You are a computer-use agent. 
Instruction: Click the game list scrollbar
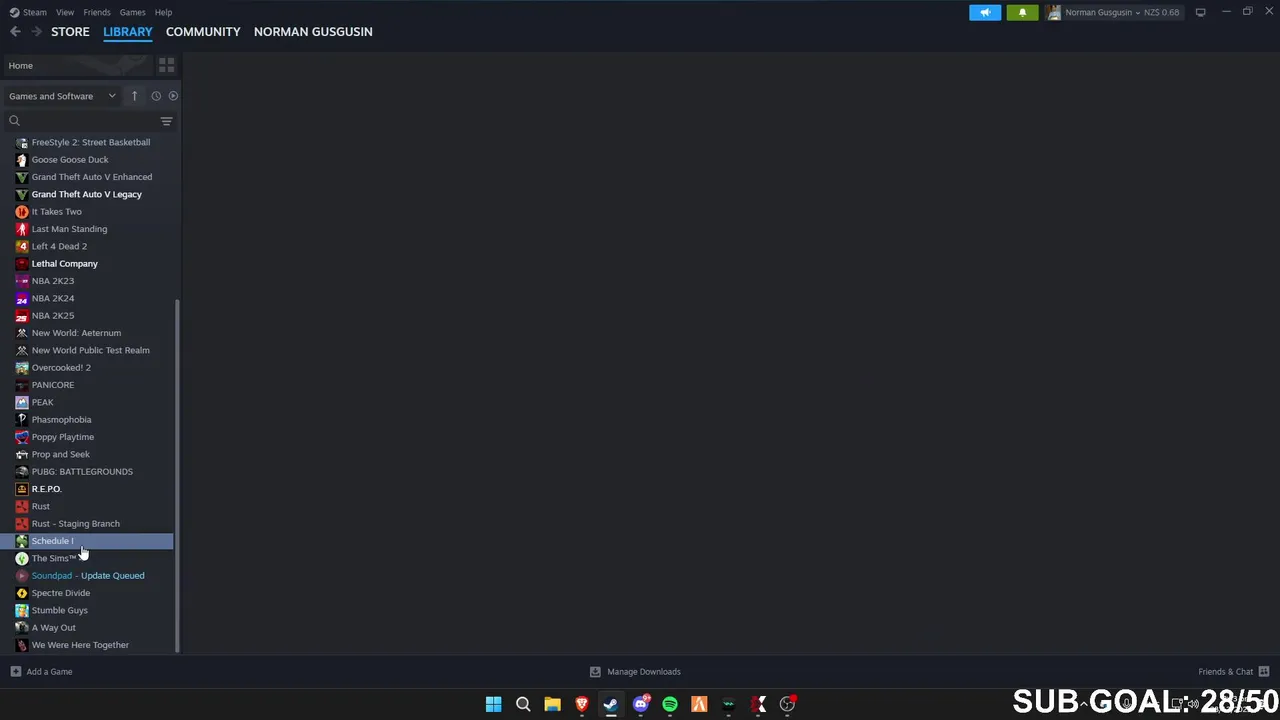point(177,474)
